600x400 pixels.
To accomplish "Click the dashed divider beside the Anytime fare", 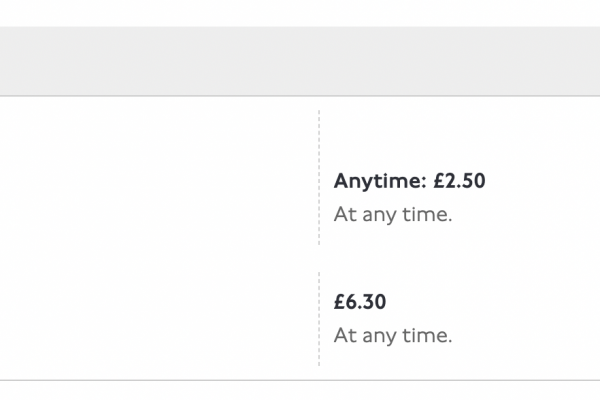I will coord(319,178).
